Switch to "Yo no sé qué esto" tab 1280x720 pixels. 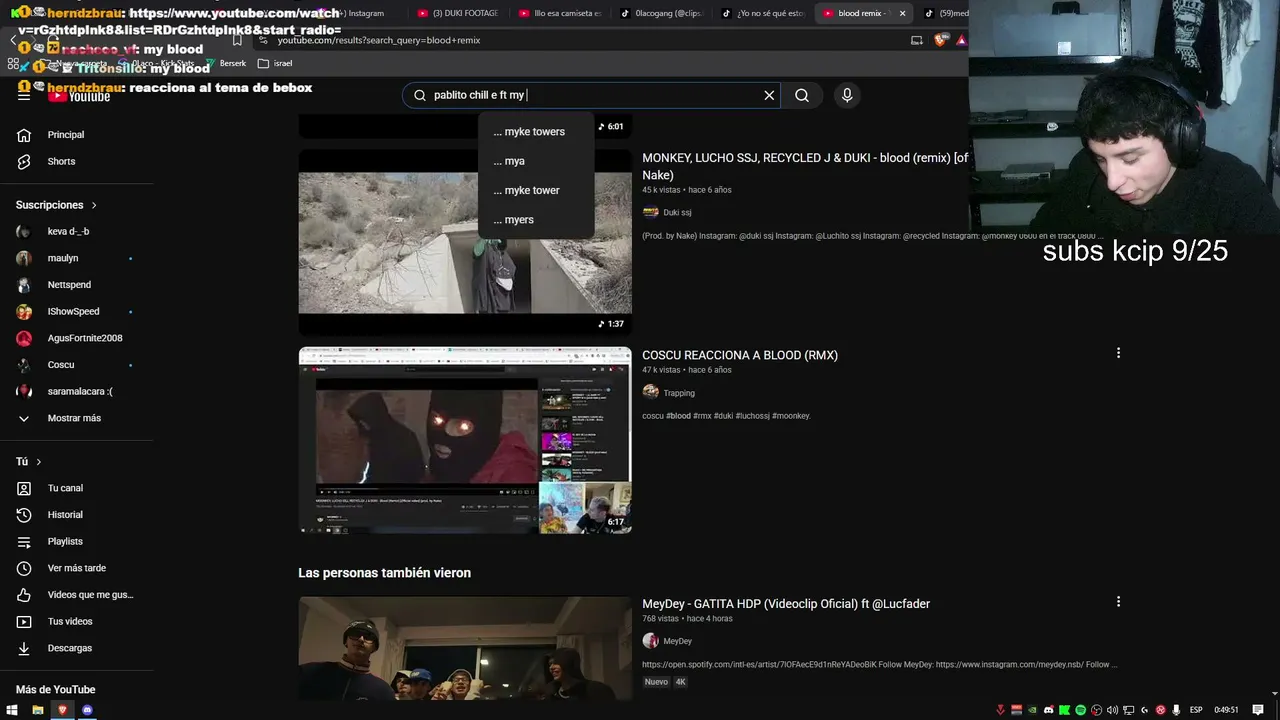coord(764,13)
